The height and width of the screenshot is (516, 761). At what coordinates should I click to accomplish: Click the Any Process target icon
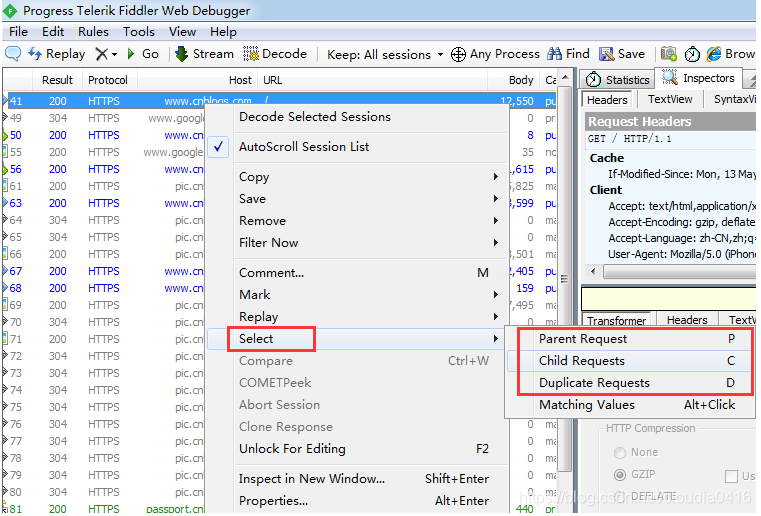pos(458,54)
